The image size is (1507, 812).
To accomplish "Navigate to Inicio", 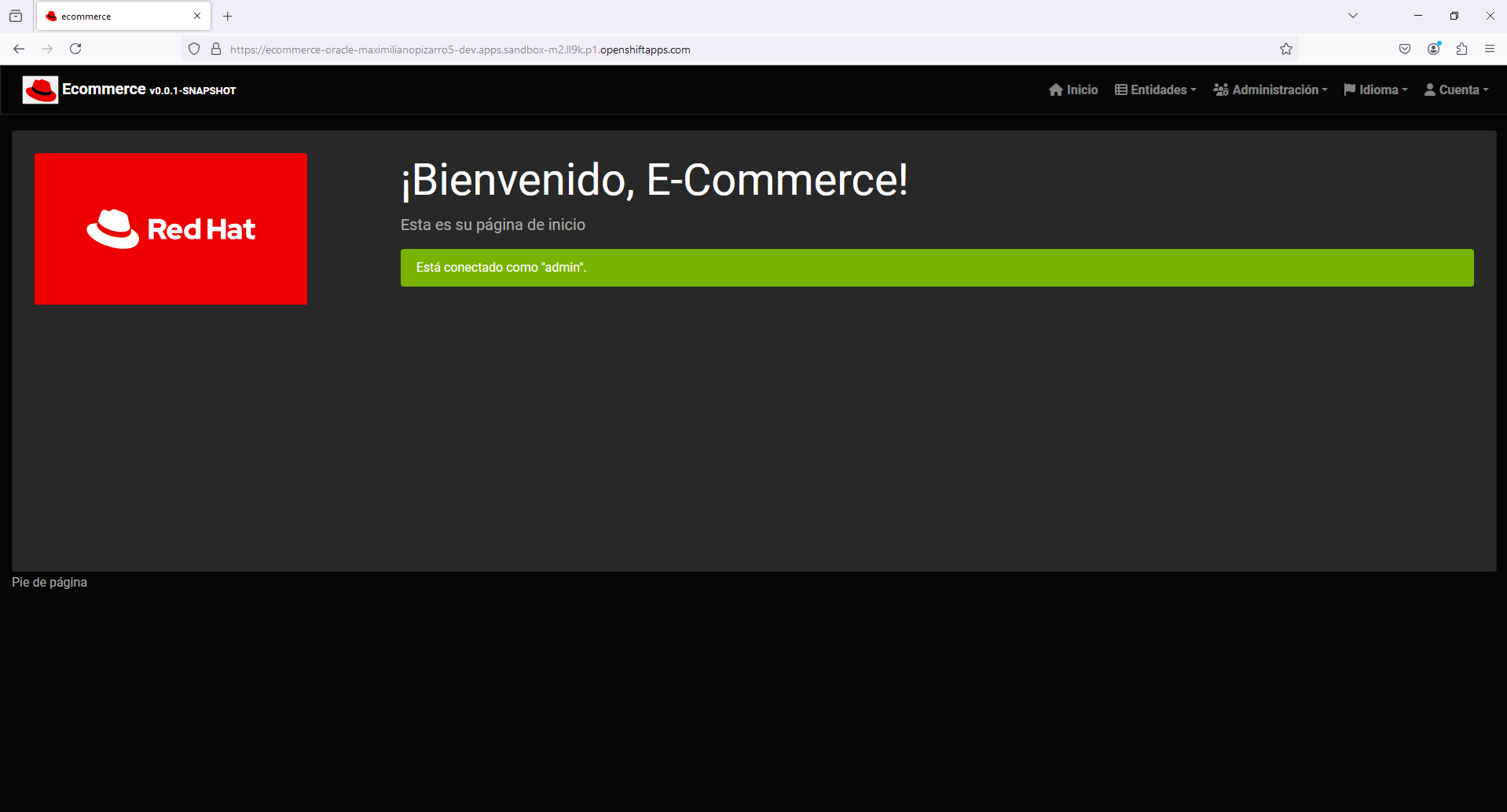I will coord(1080,90).
